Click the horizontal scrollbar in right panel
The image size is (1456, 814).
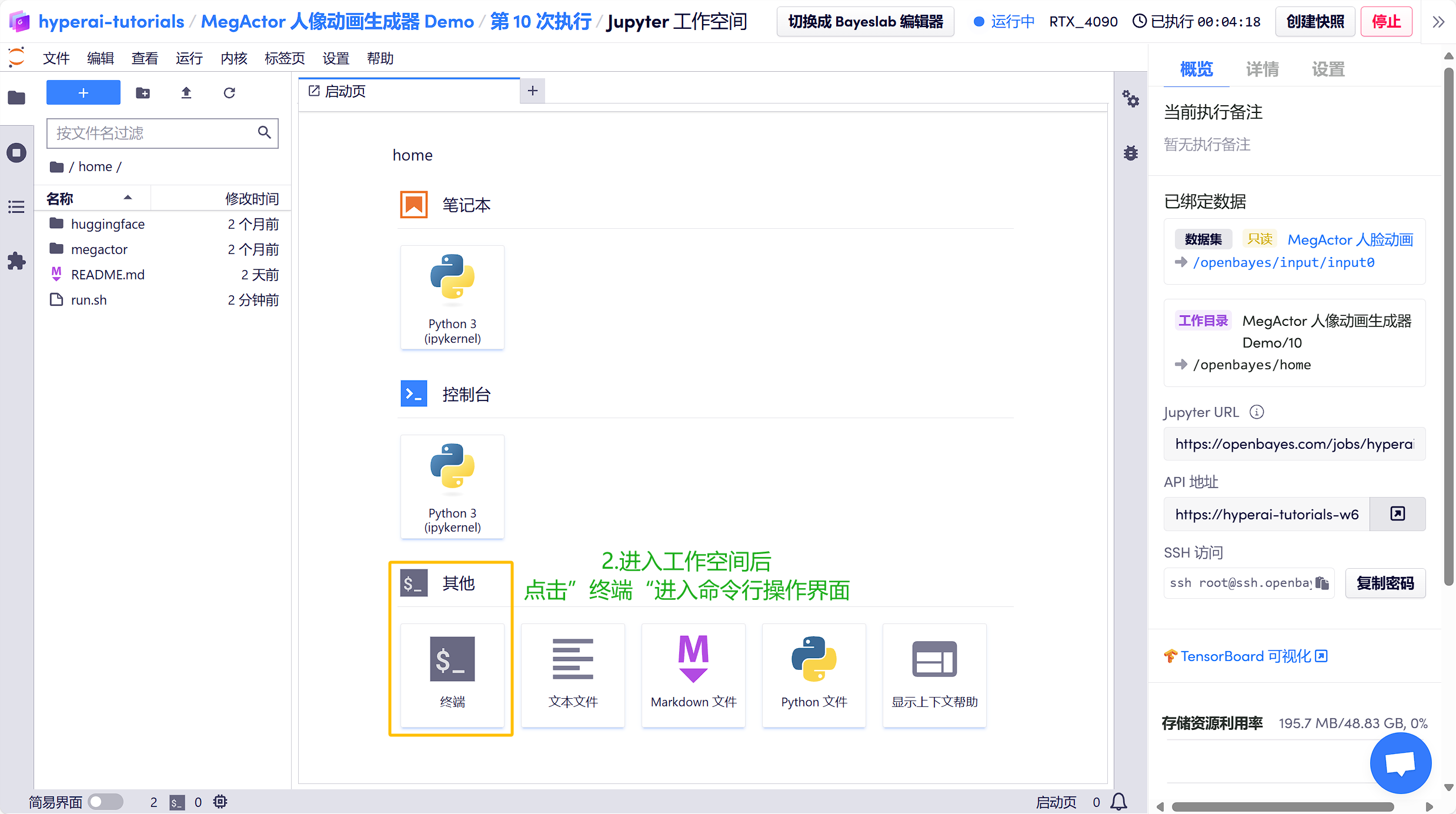click(1282, 807)
